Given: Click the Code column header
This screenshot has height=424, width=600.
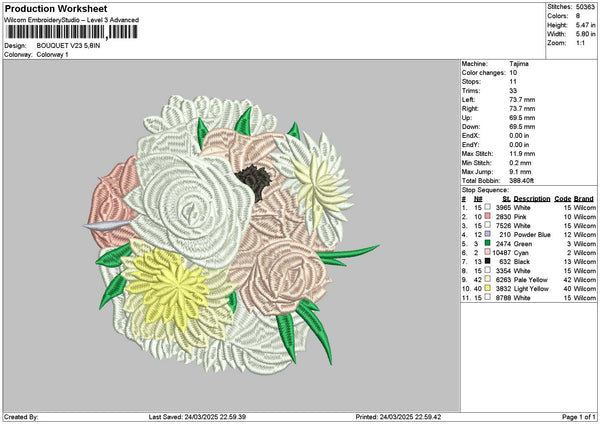Looking at the screenshot, I should [x=562, y=199].
